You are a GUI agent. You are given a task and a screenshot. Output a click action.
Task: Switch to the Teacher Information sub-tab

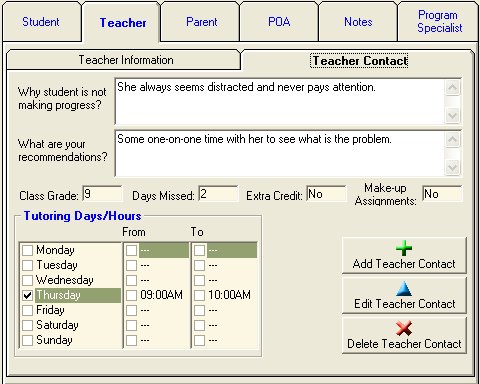[125, 60]
